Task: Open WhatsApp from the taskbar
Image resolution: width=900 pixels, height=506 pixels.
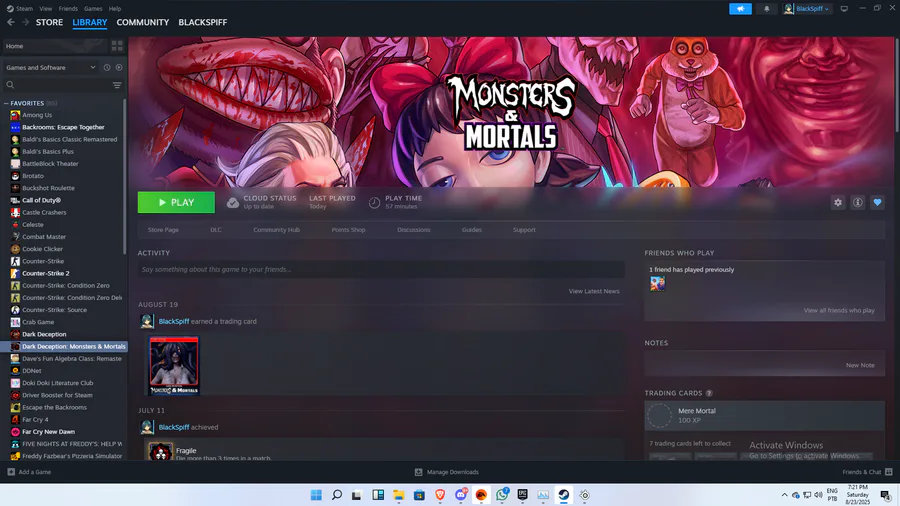Action: (502, 495)
